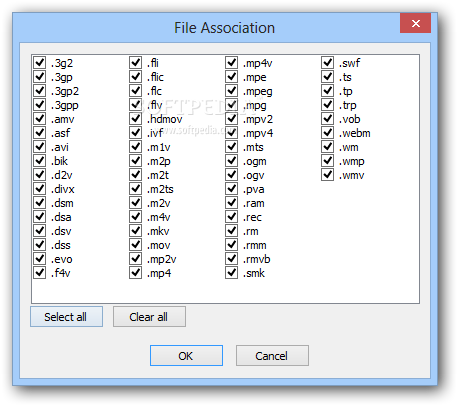
Task: Toggle the .3gpp checkbox
Action: 40,105
